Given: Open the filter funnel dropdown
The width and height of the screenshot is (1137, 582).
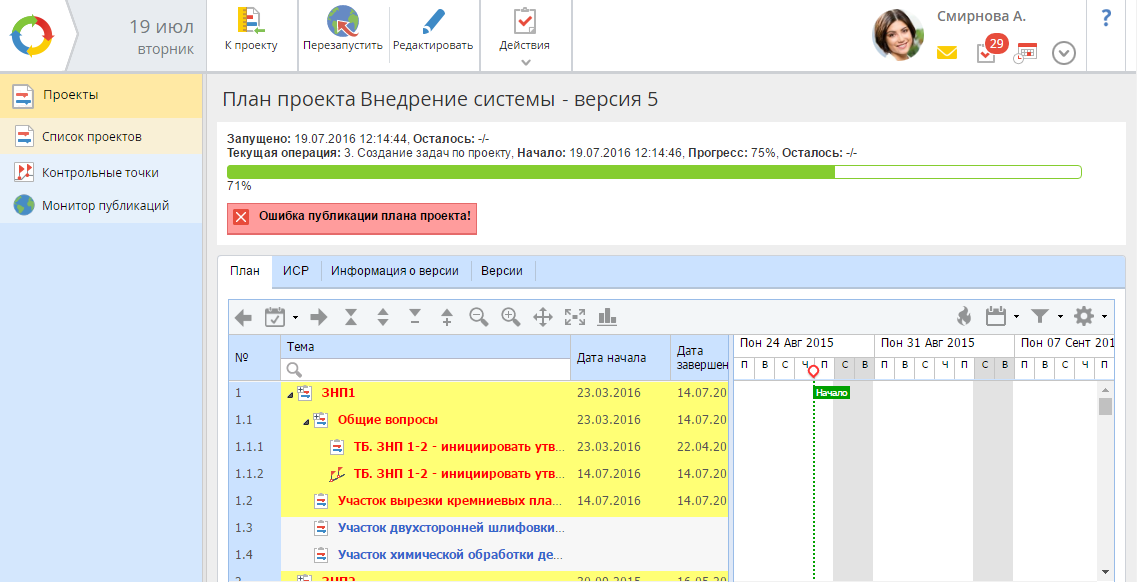Looking at the screenshot, I should coord(1045,317).
